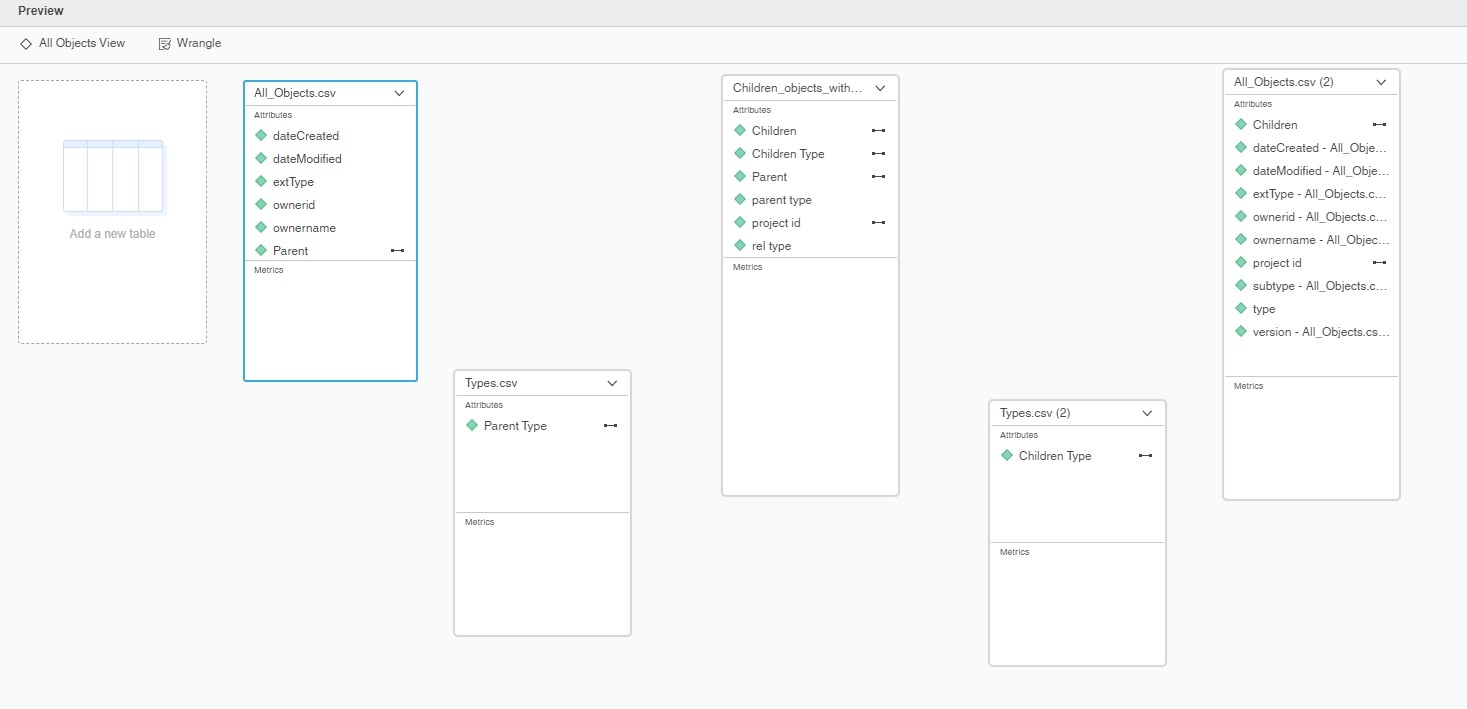Open dropdown chevron of Children_objects_with table

pos(880,88)
